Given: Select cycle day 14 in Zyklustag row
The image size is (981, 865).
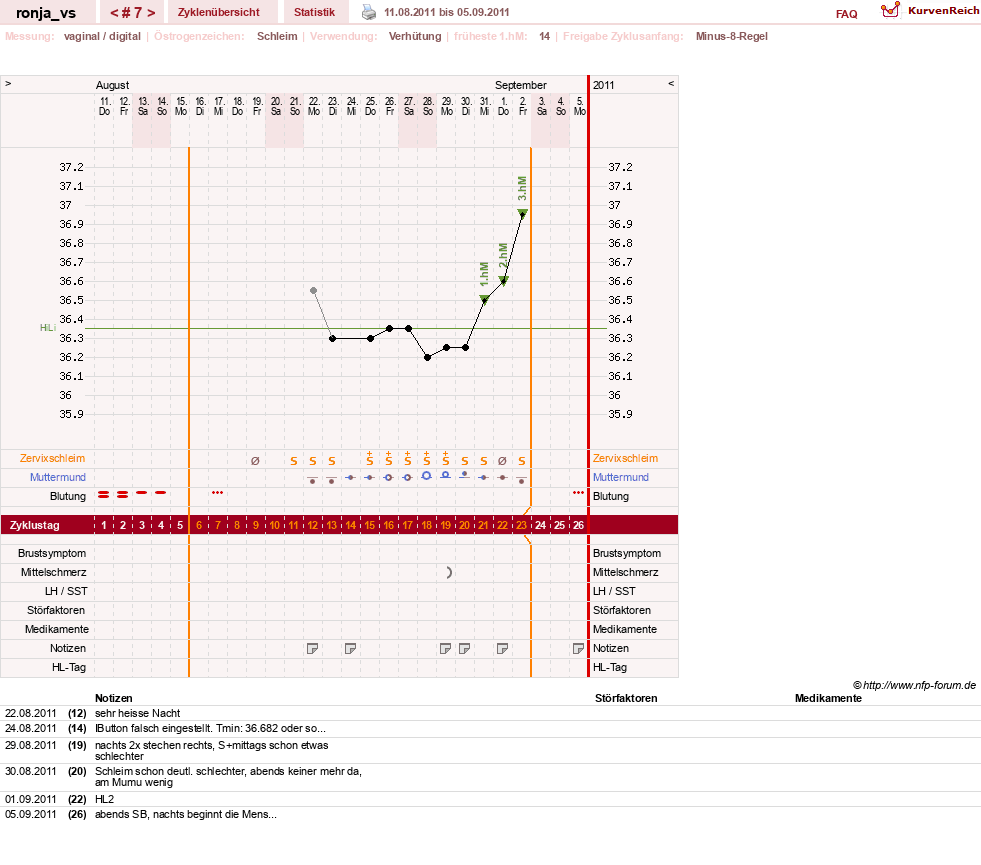Looking at the screenshot, I should [350, 525].
